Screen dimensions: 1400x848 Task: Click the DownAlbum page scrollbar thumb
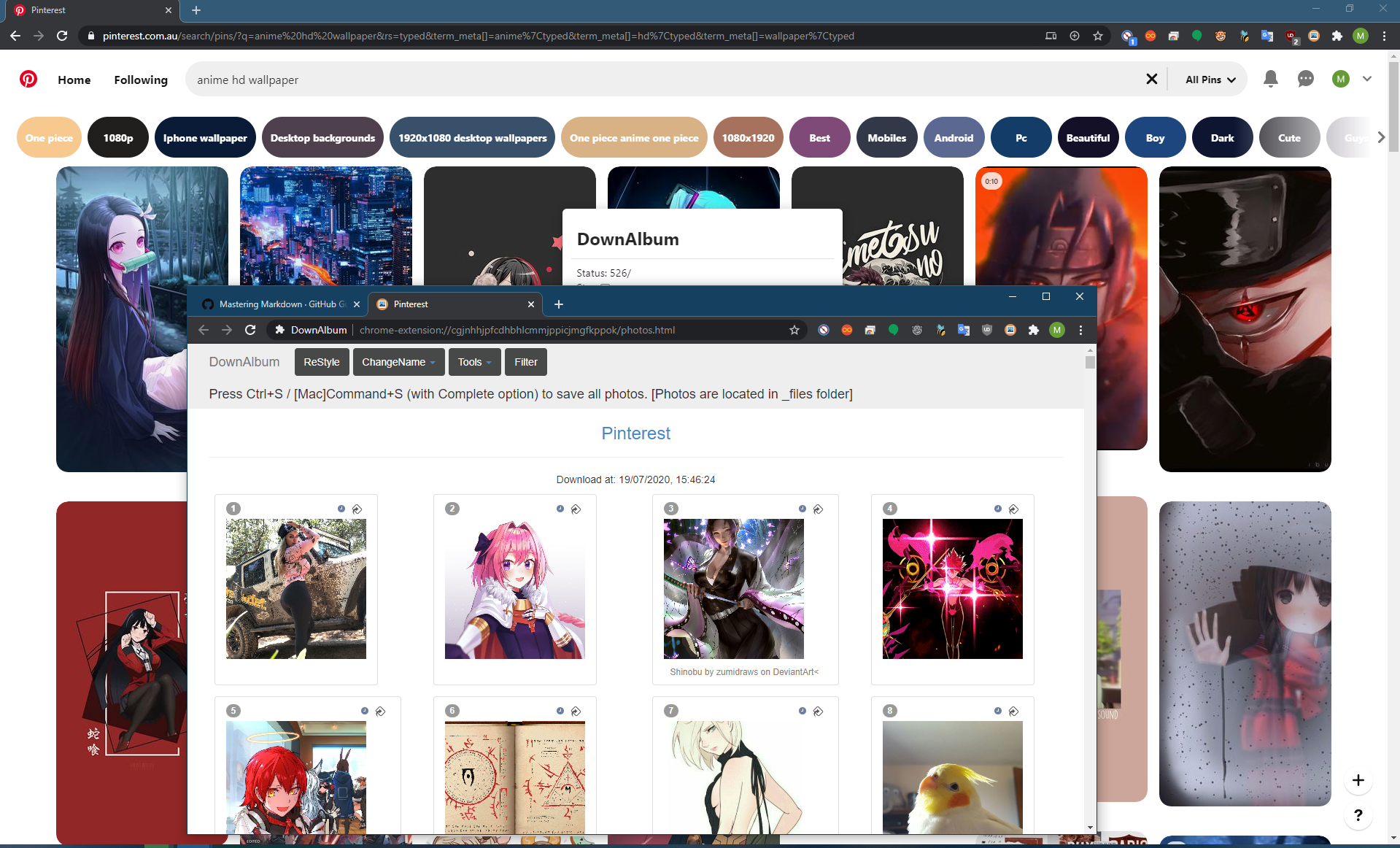pyautogui.click(x=1090, y=362)
